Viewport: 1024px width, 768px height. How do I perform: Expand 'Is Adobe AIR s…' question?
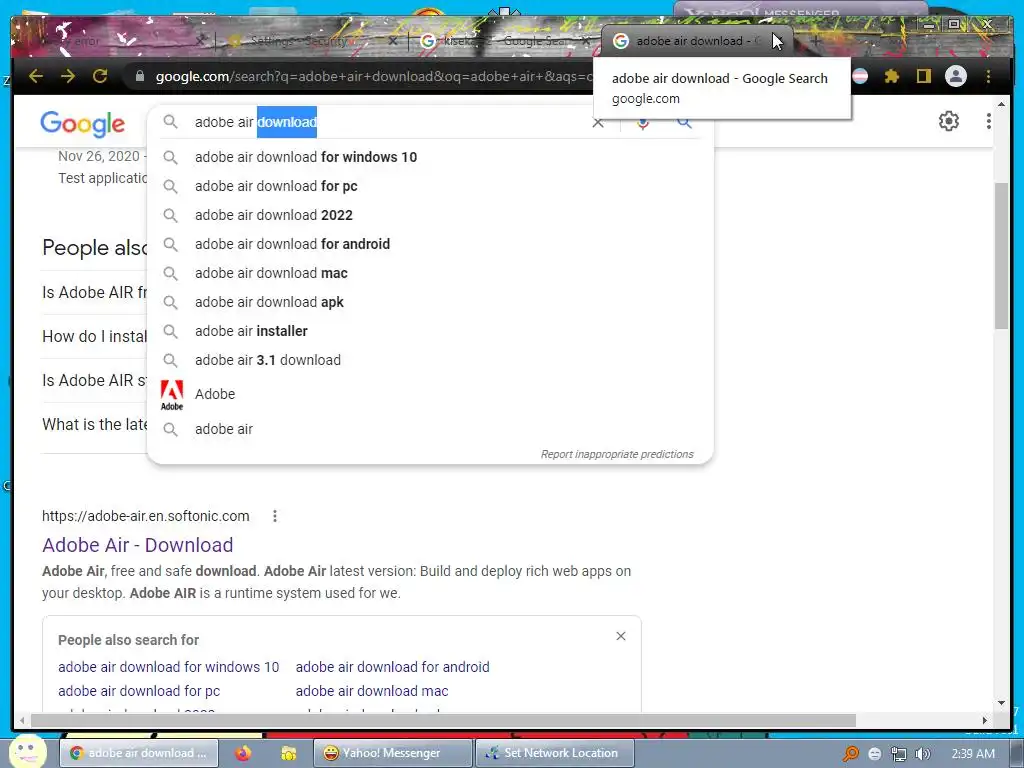[x=95, y=380]
